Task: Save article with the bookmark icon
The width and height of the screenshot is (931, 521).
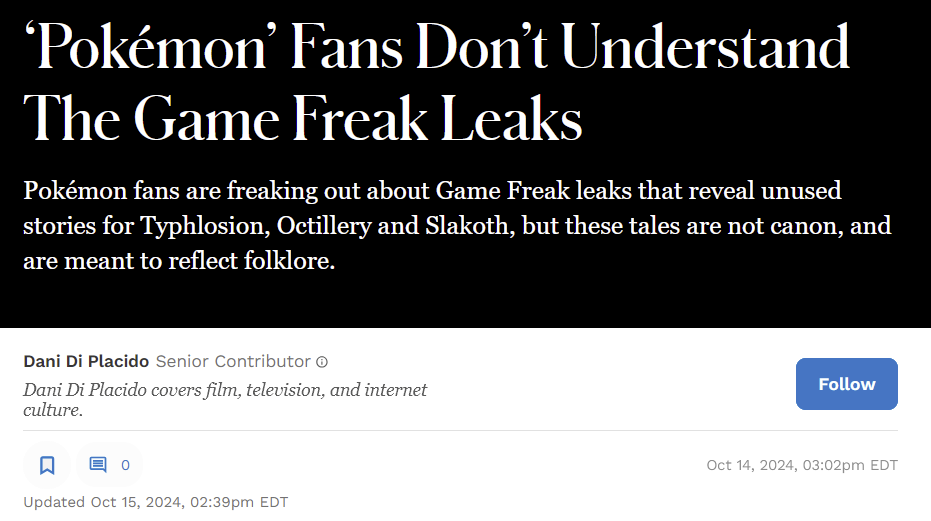Action: pos(47,465)
